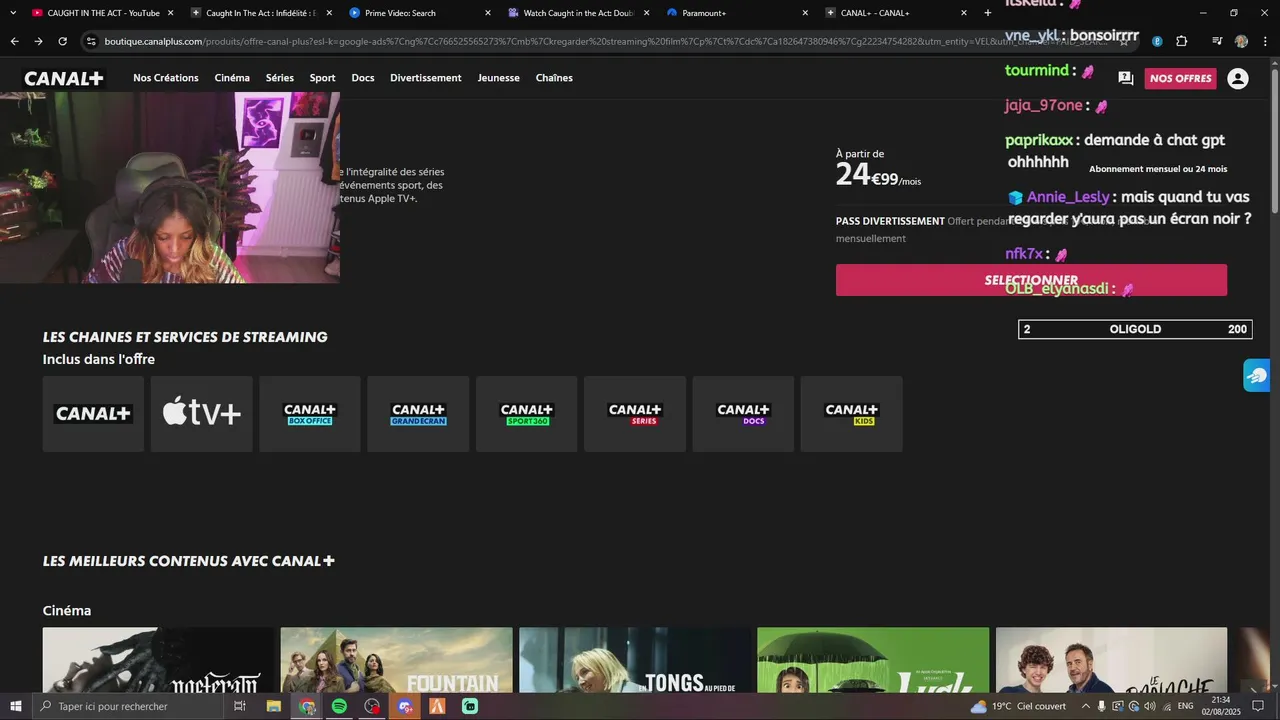Image resolution: width=1280 pixels, height=720 pixels.
Task: Click the NOS OFFRES button
Action: 1180,78
